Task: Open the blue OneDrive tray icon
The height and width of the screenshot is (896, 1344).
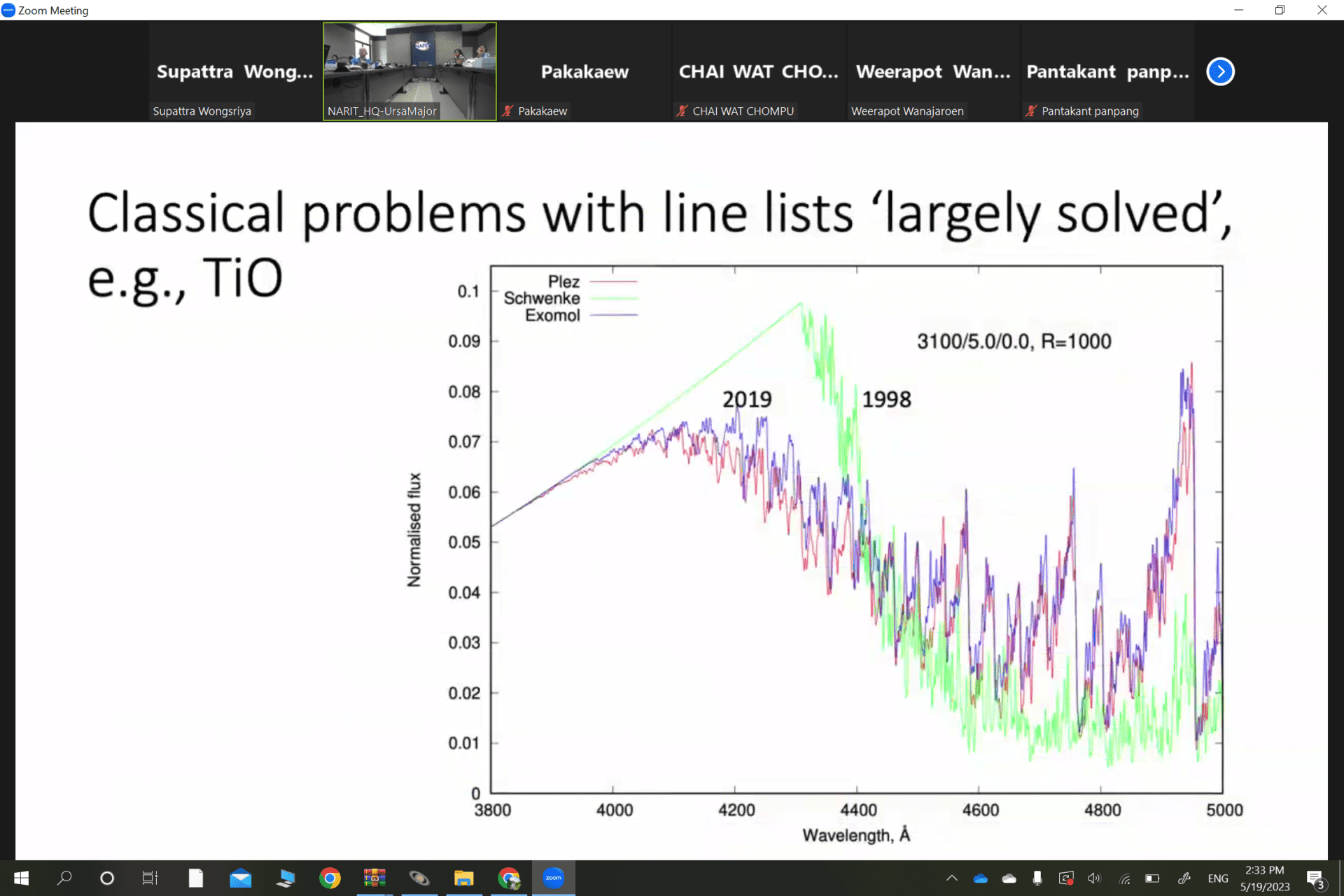Action: click(981, 878)
